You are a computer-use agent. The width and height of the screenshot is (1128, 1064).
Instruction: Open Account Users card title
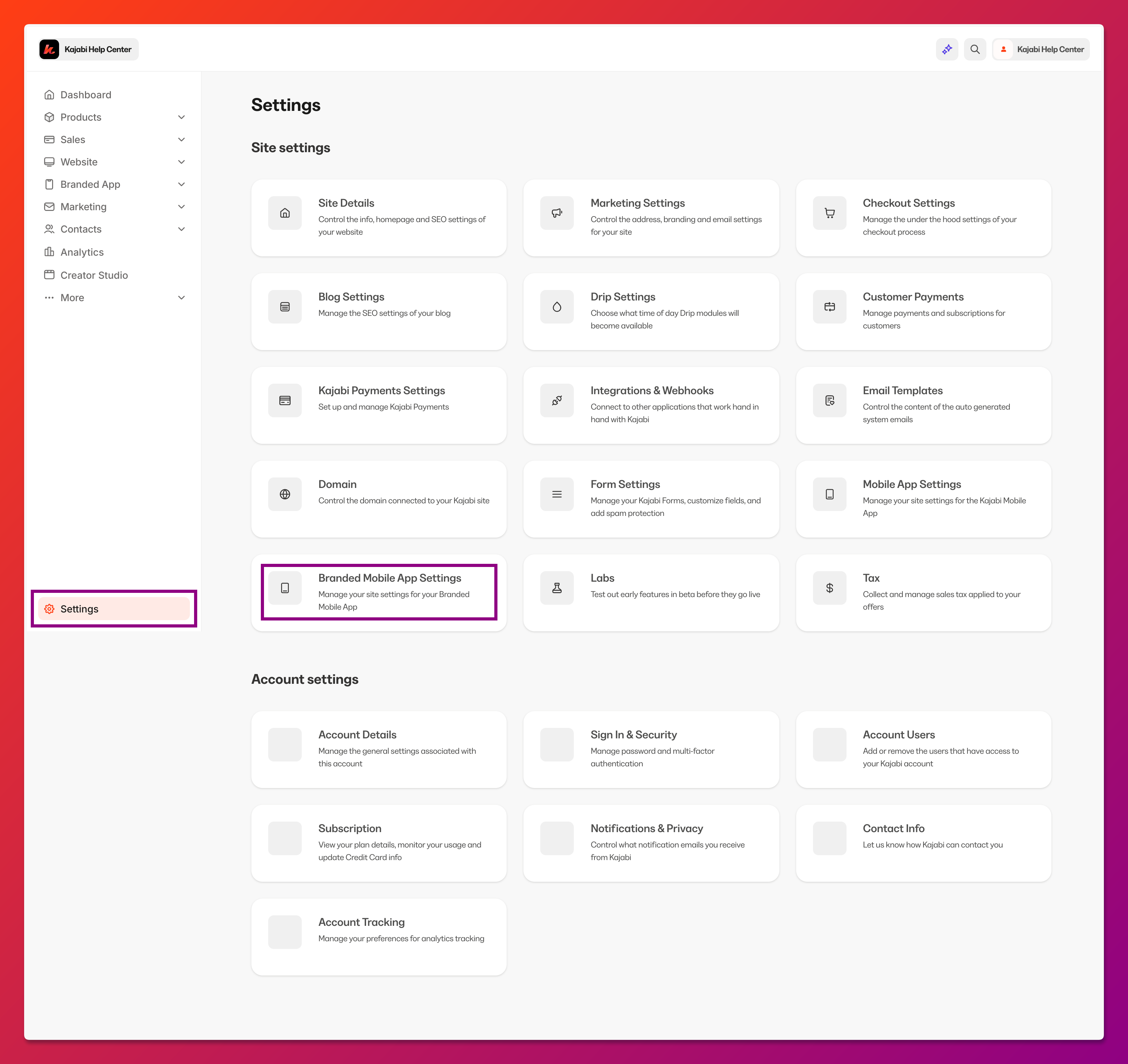pyautogui.click(x=898, y=735)
